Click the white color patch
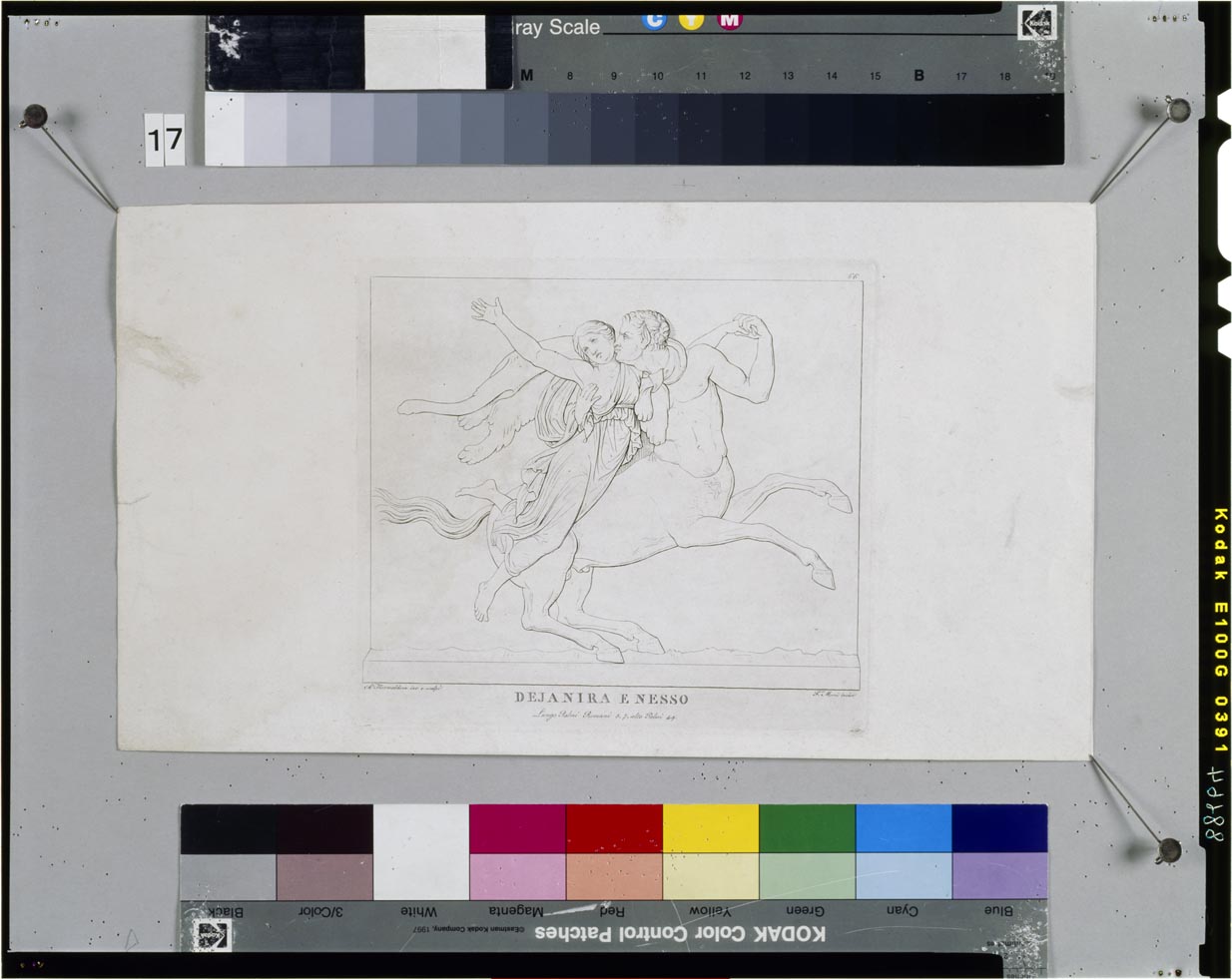1232x979 pixels. 420,852
